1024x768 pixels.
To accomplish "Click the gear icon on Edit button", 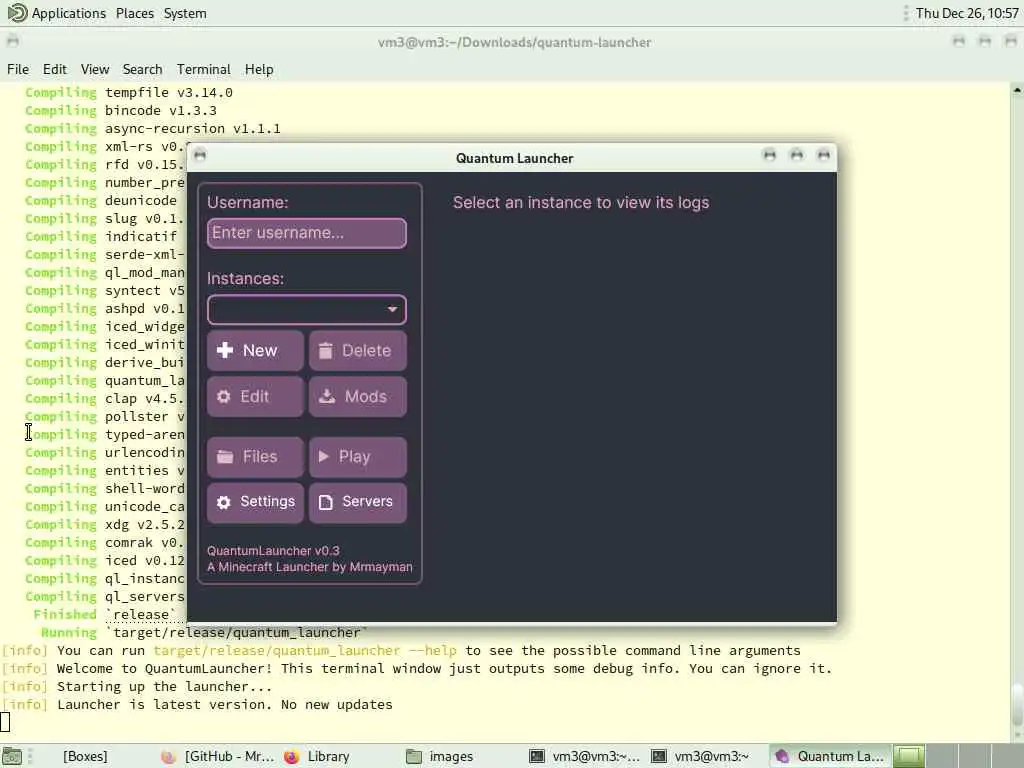I will pyautogui.click(x=223, y=396).
